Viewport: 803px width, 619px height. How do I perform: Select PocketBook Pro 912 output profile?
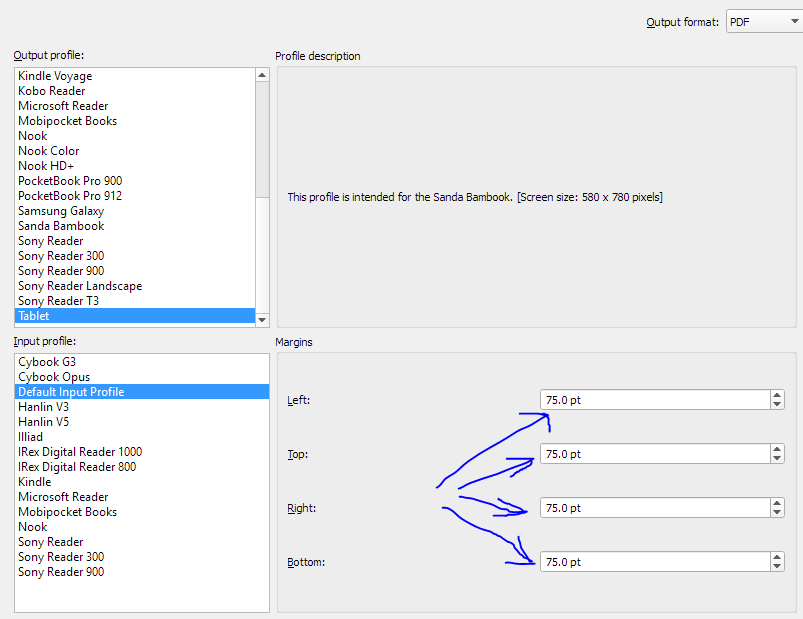pos(135,196)
